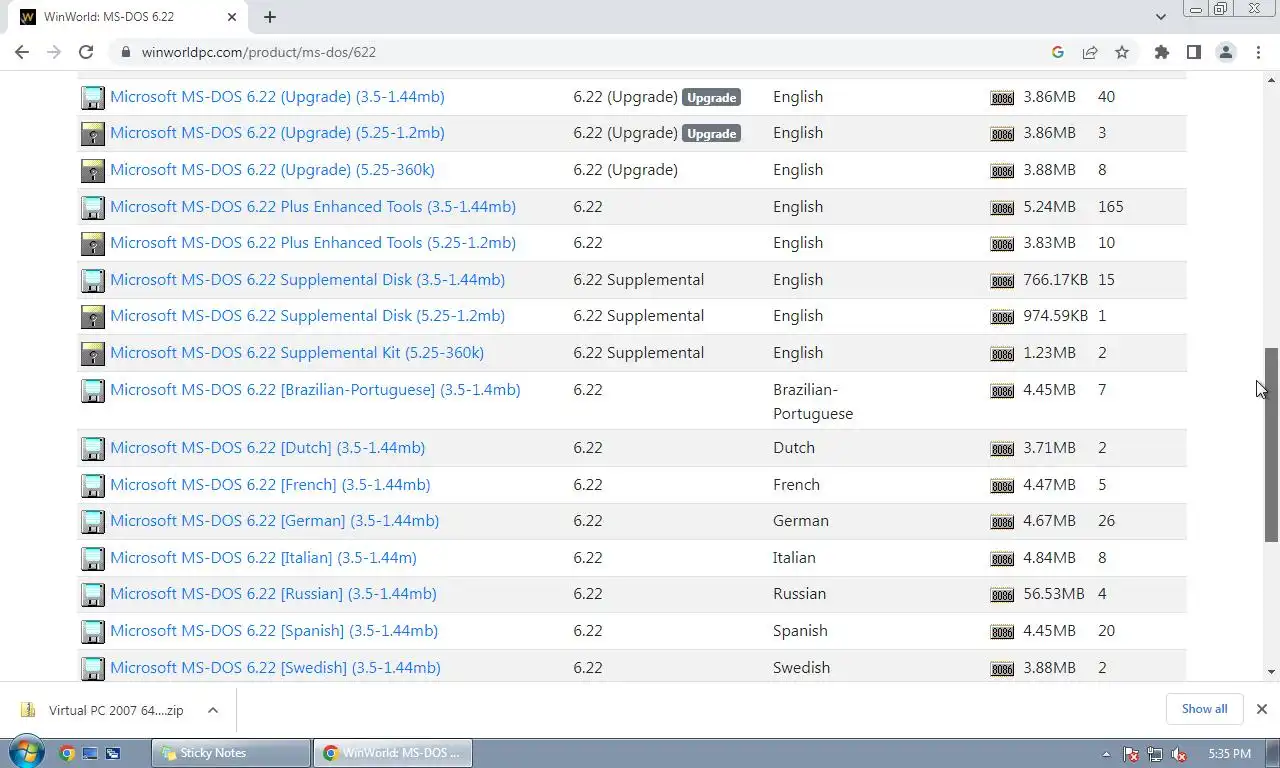Click the 8086 chip icon in the German row
The width and height of the screenshot is (1280, 768).
tap(1001, 522)
